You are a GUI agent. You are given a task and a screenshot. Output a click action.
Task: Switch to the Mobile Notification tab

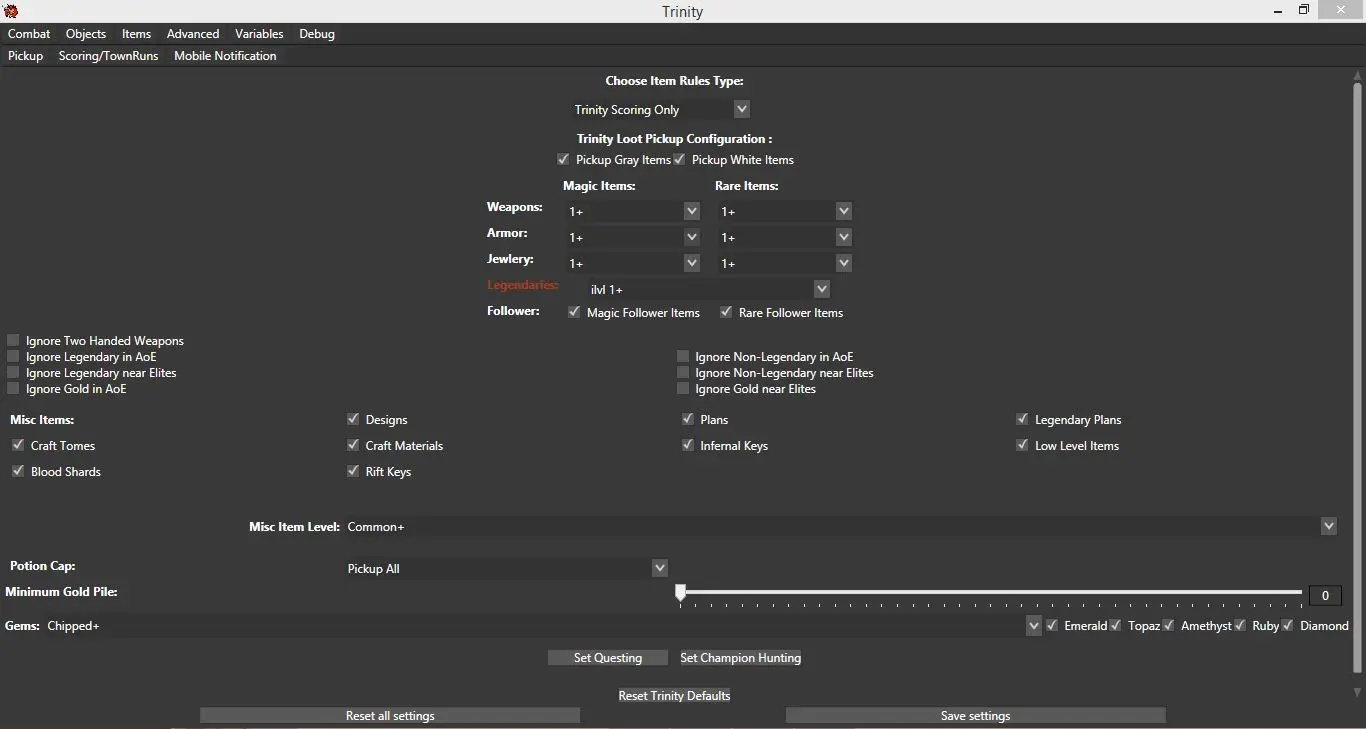point(225,56)
